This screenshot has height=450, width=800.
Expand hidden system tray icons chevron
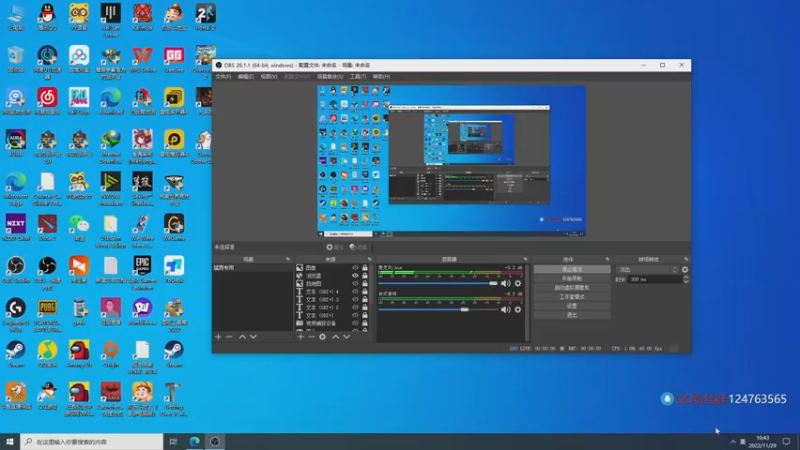[x=733, y=442]
